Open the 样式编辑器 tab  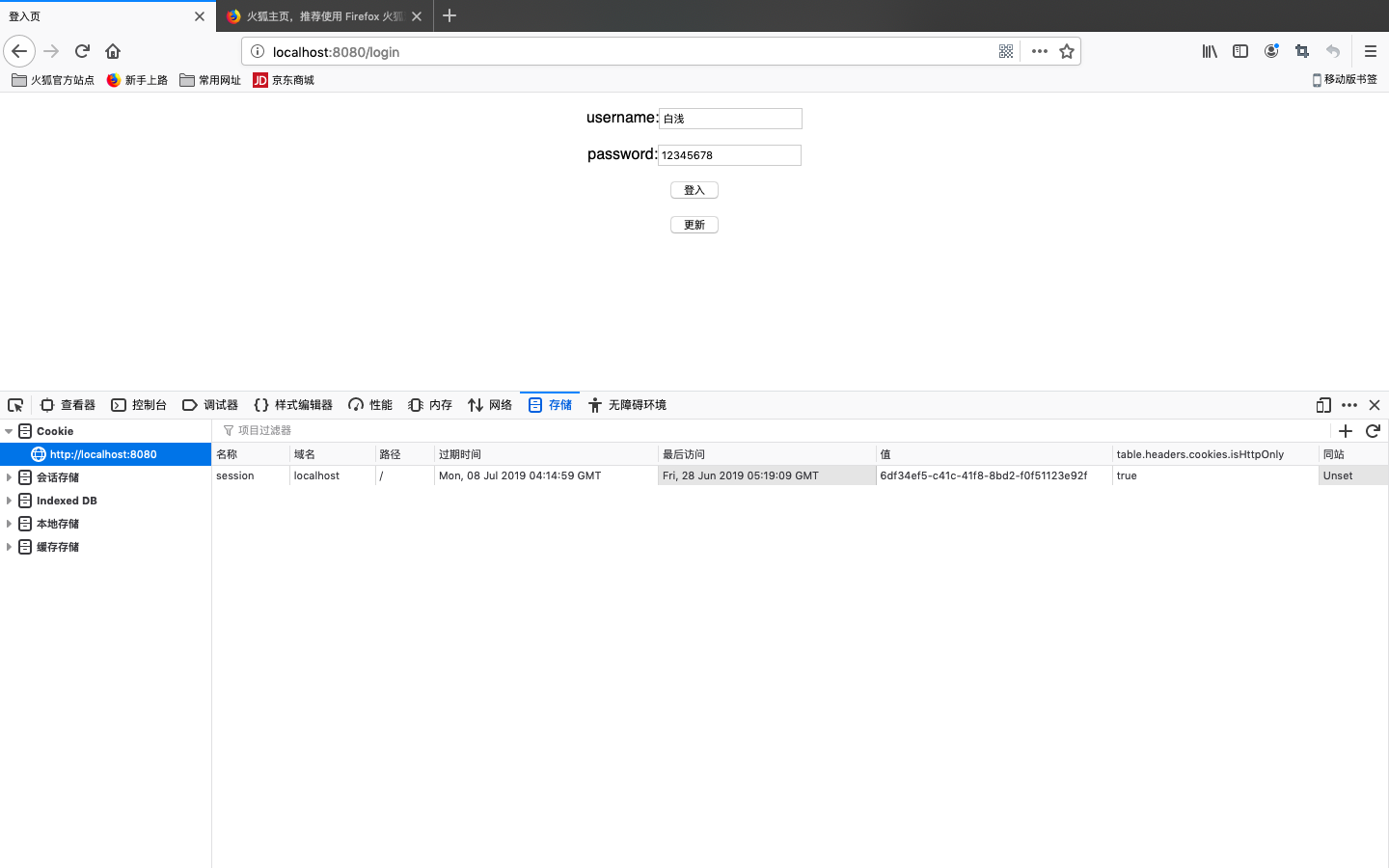(x=293, y=405)
